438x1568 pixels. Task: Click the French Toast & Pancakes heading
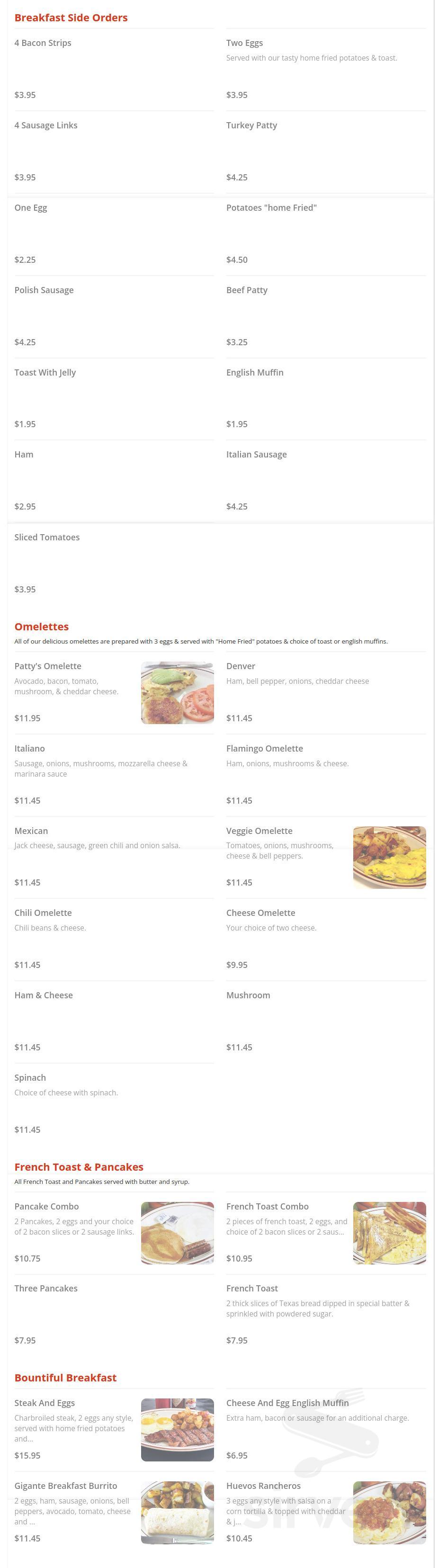tap(79, 1166)
